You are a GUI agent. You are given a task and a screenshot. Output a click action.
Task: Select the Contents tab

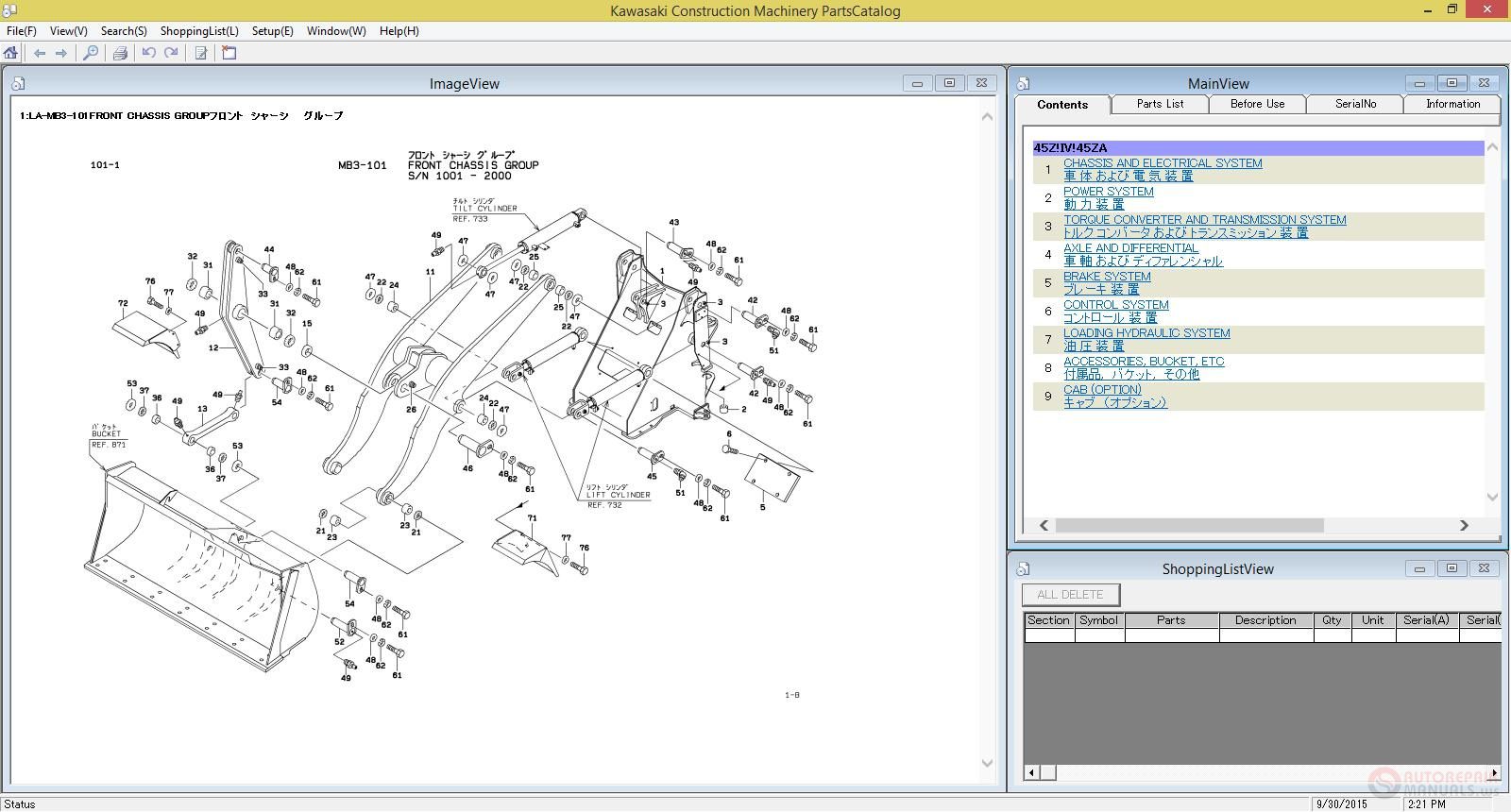click(x=1062, y=105)
